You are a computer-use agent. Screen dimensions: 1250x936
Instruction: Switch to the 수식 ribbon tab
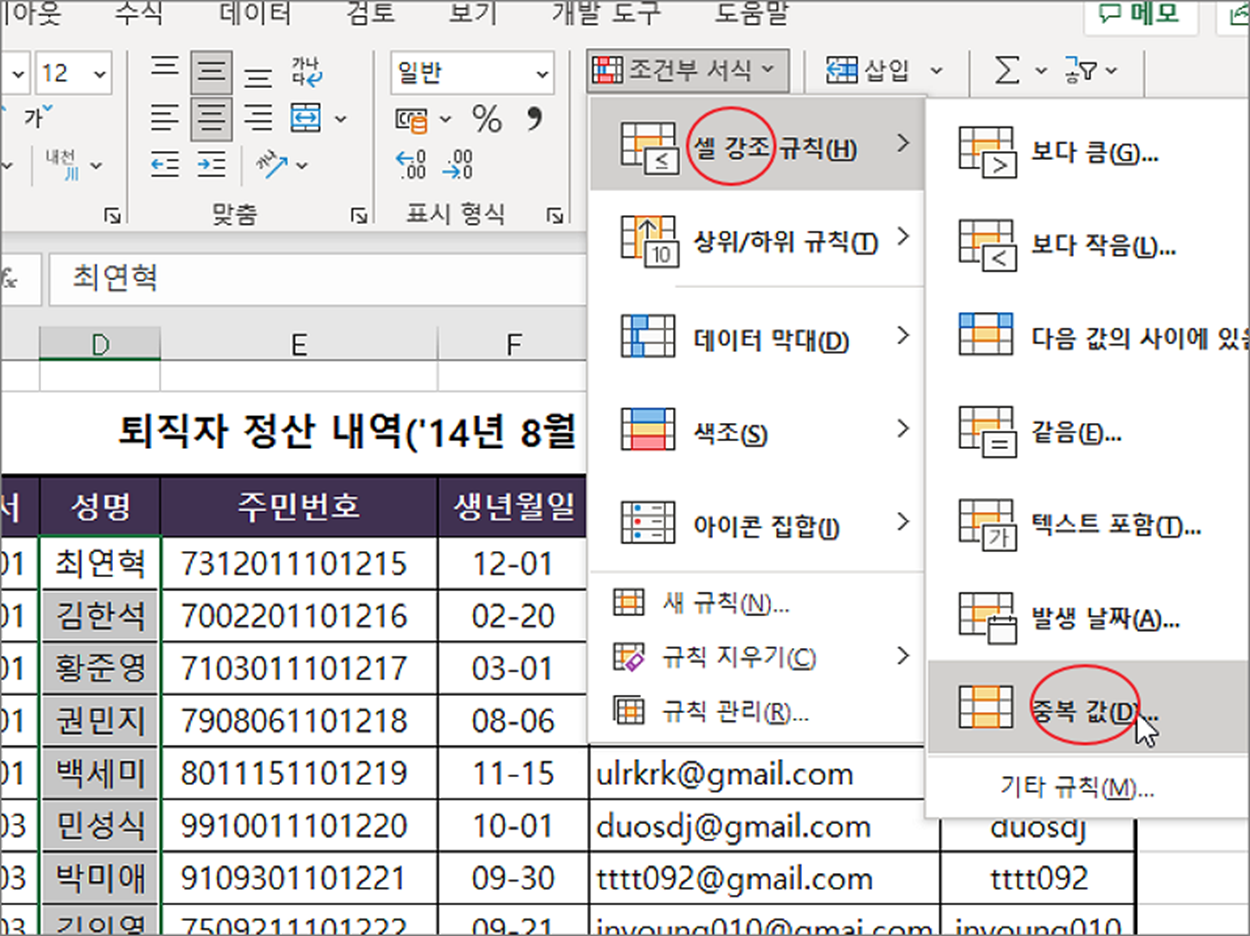140,13
